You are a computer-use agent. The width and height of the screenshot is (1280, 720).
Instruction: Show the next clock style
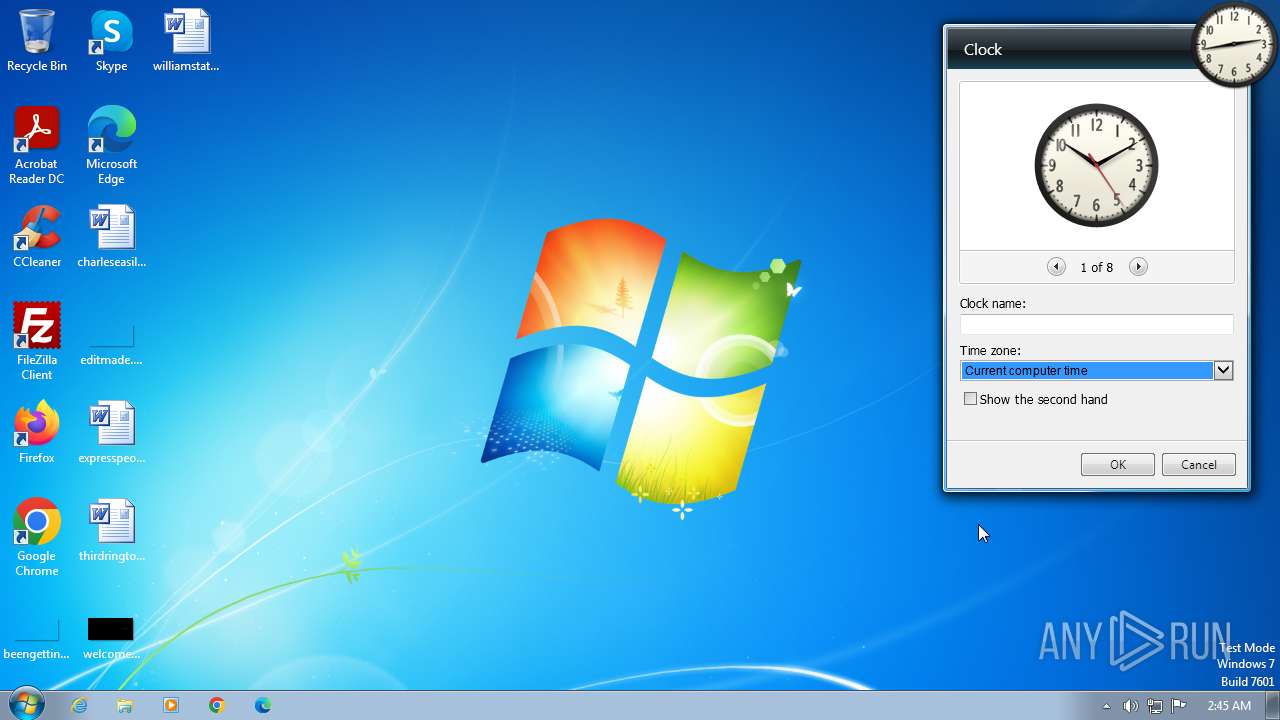(x=1138, y=267)
